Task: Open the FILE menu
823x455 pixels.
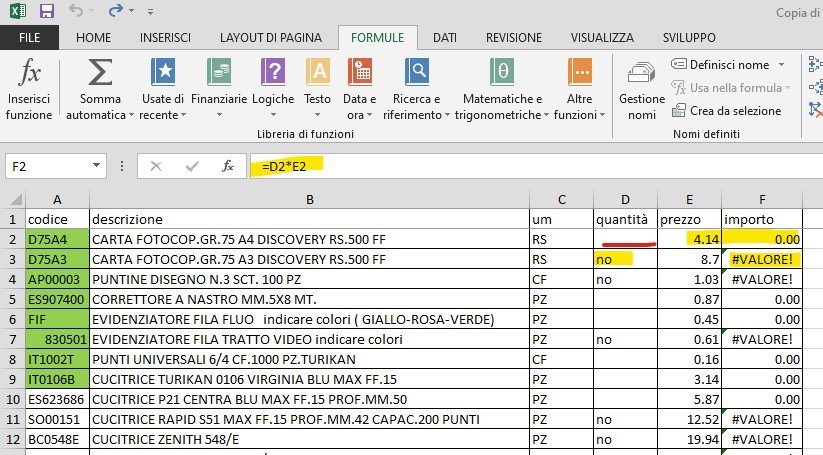Action: click(x=29, y=38)
